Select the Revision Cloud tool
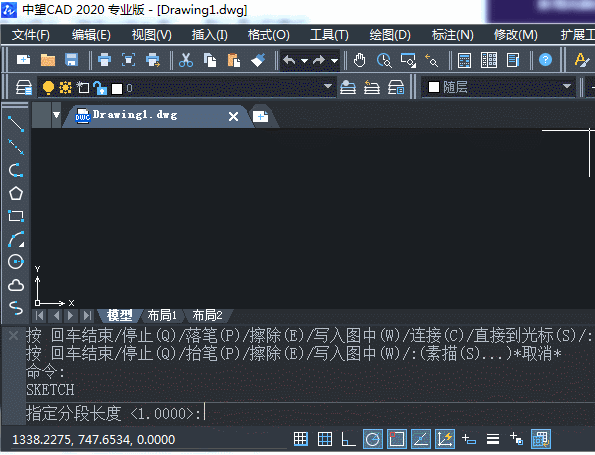 click(16, 285)
